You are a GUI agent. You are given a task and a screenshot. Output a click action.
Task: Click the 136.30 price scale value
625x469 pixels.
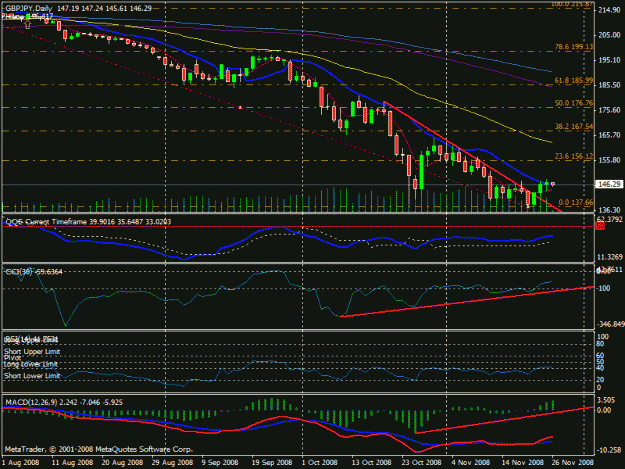609,210
